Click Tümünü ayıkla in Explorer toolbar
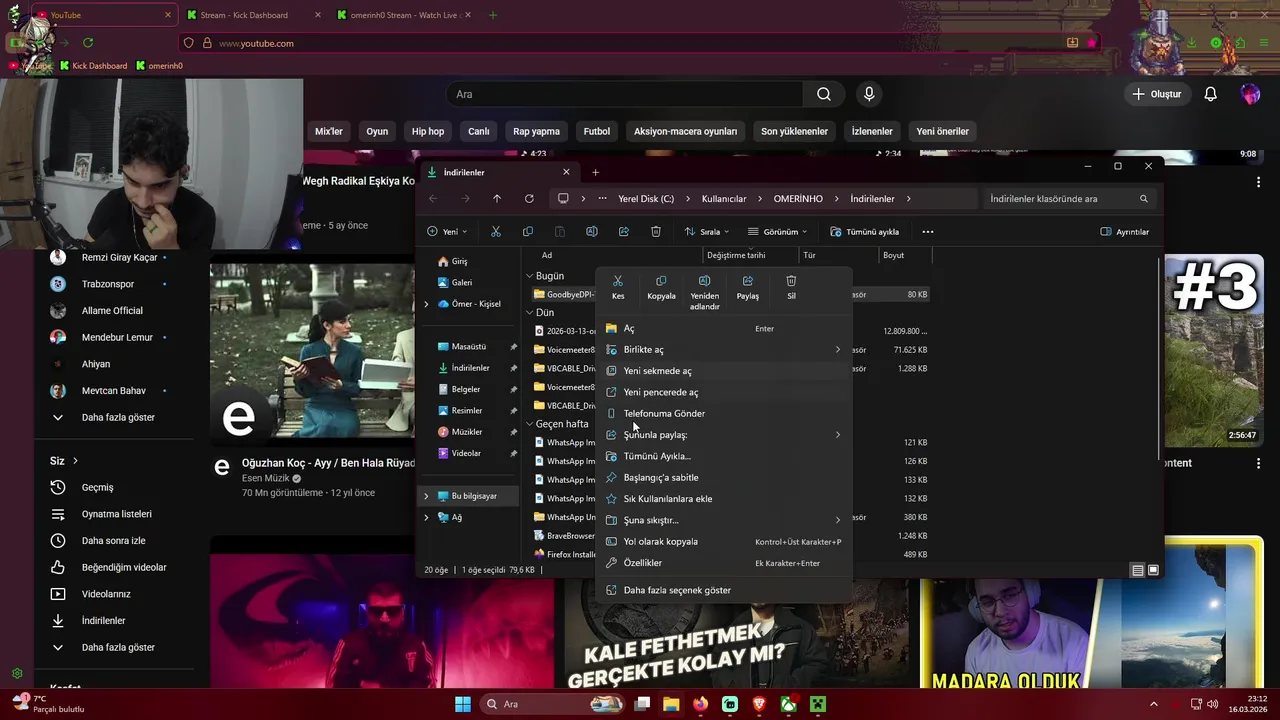The image size is (1280, 720). pos(864,231)
